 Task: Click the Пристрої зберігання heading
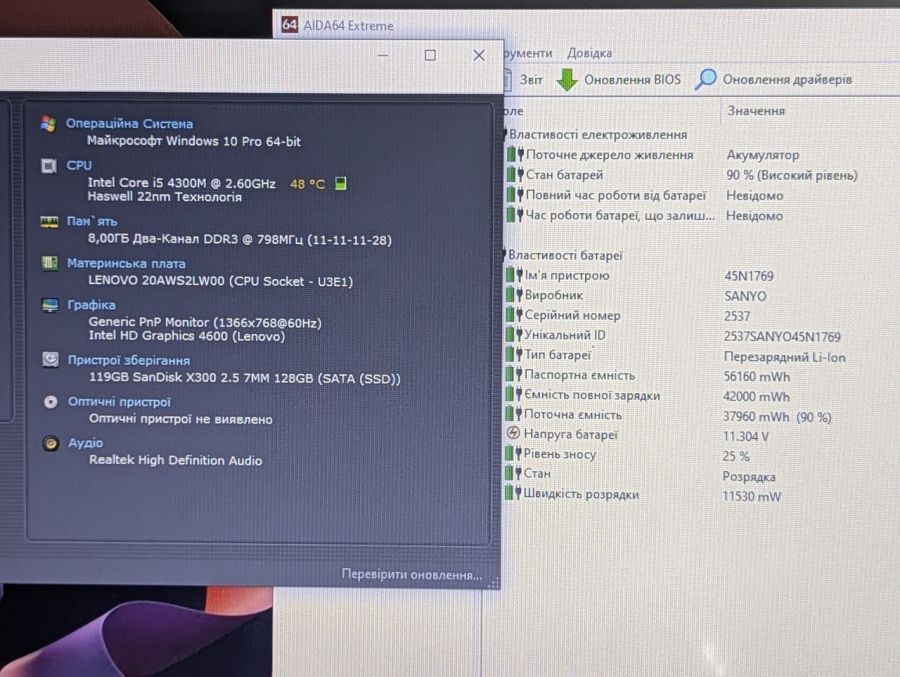point(129,361)
